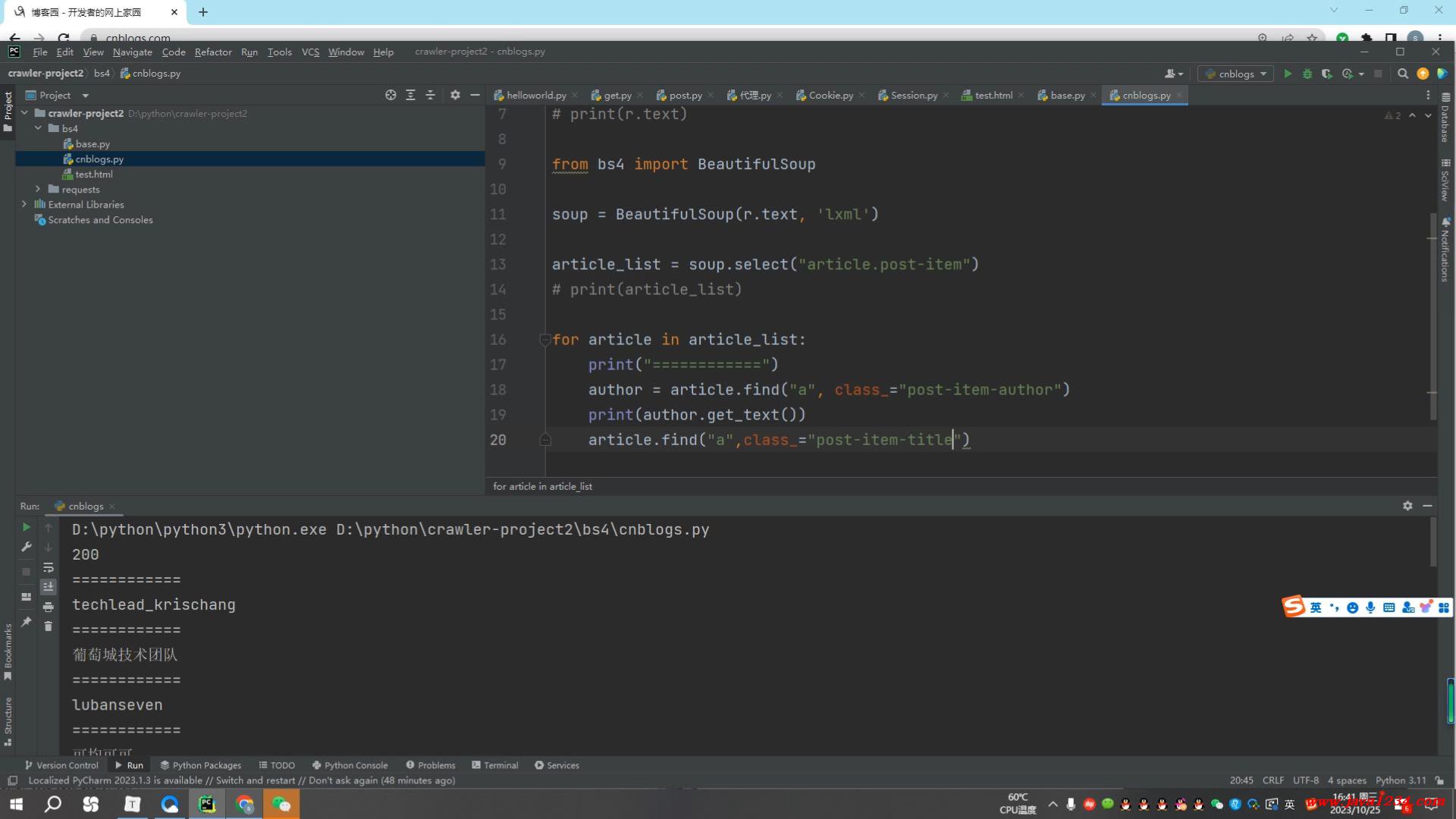Open cnblogs run configuration dropdown

pos(1236,74)
